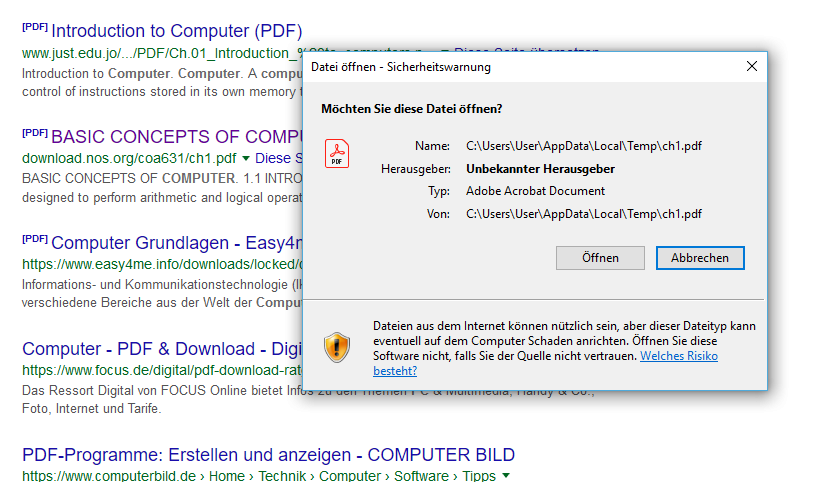Open 'PDF-Programme: Erstellen und anzeigen' result
830x482 pixels.
click(268, 454)
